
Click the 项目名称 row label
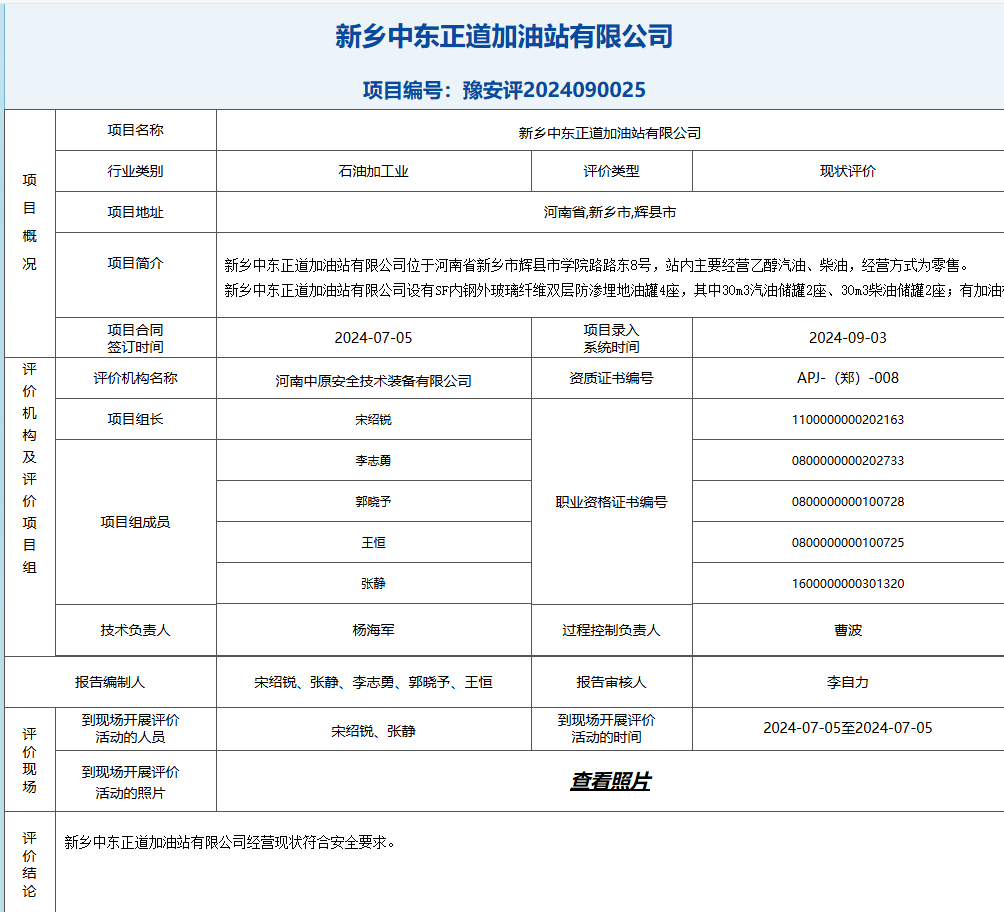[136, 131]
